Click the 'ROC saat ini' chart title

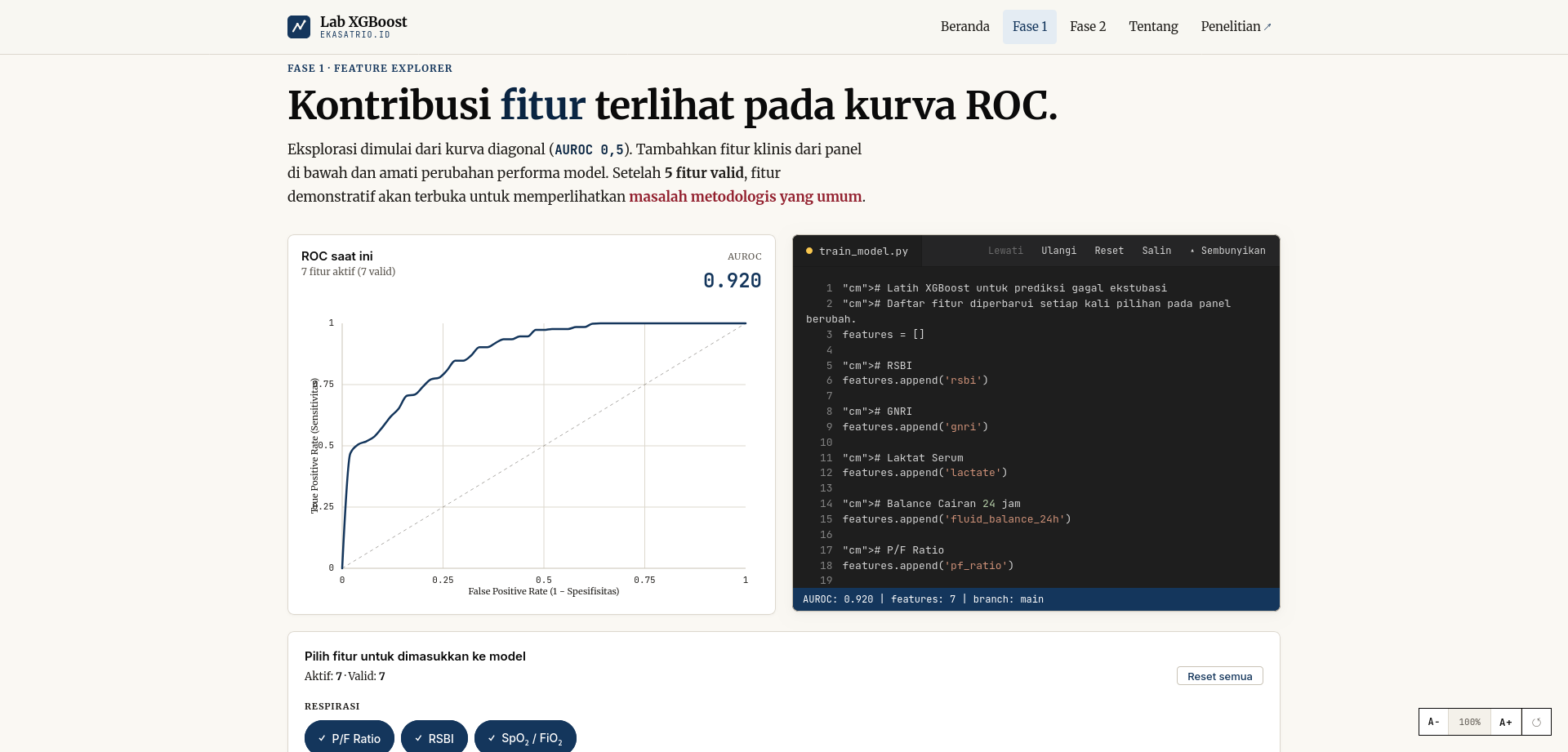point(336,256)
